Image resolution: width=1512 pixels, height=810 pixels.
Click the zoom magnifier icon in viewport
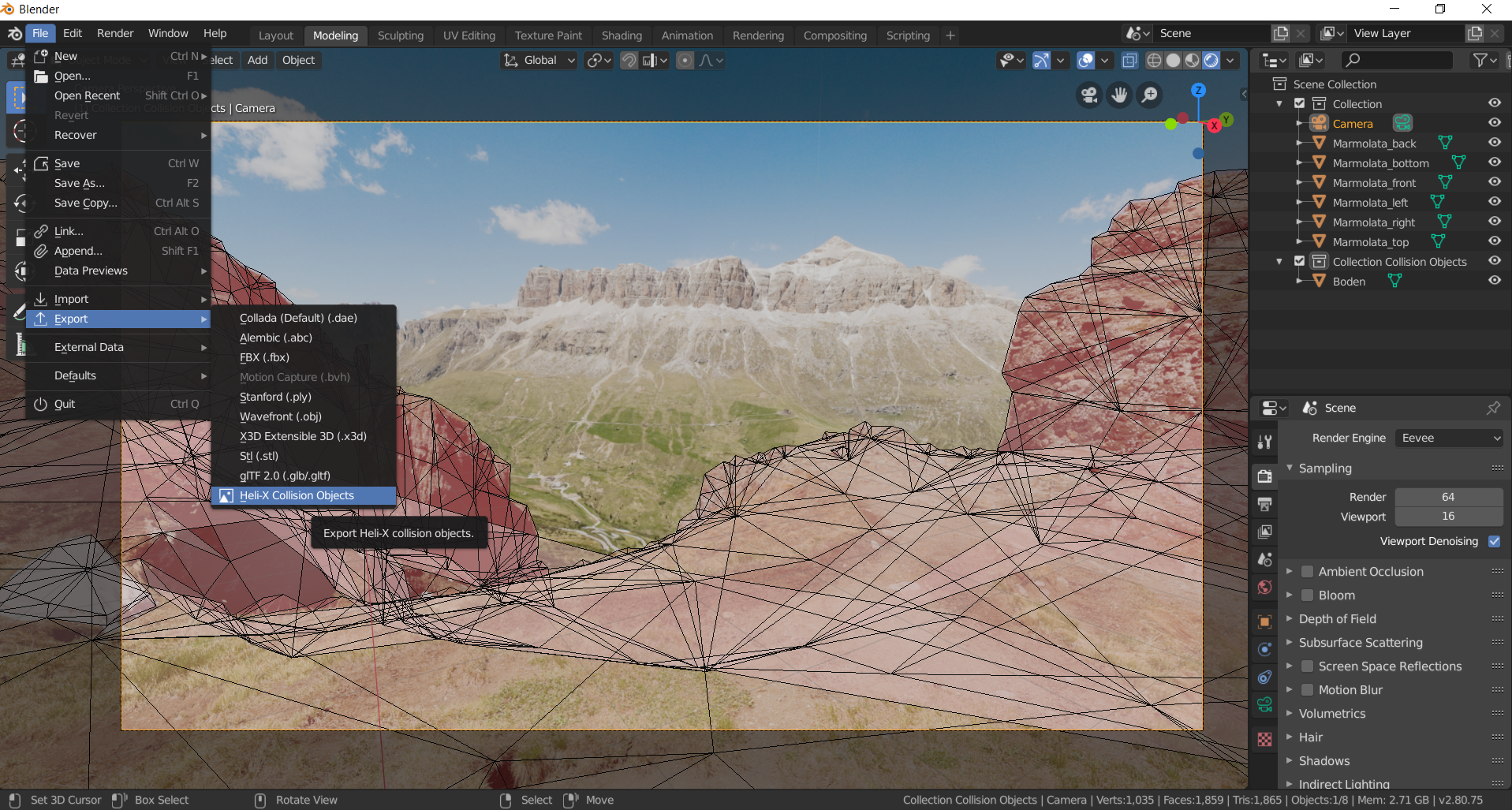(1150, 95)
